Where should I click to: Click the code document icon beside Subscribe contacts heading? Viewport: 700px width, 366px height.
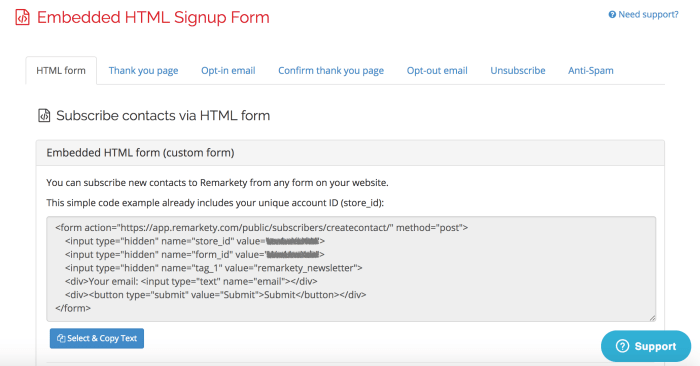(x=44, y=116)
